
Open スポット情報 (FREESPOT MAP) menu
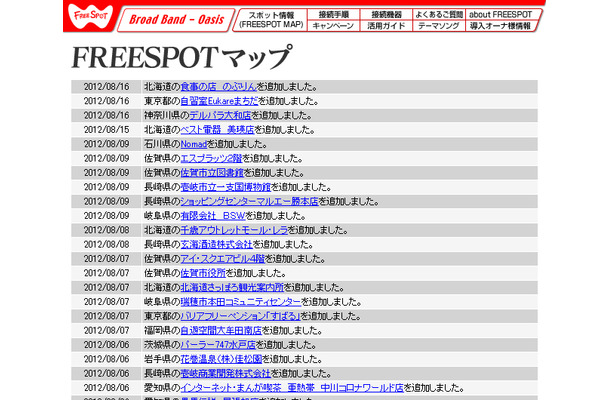coord(271,19)
